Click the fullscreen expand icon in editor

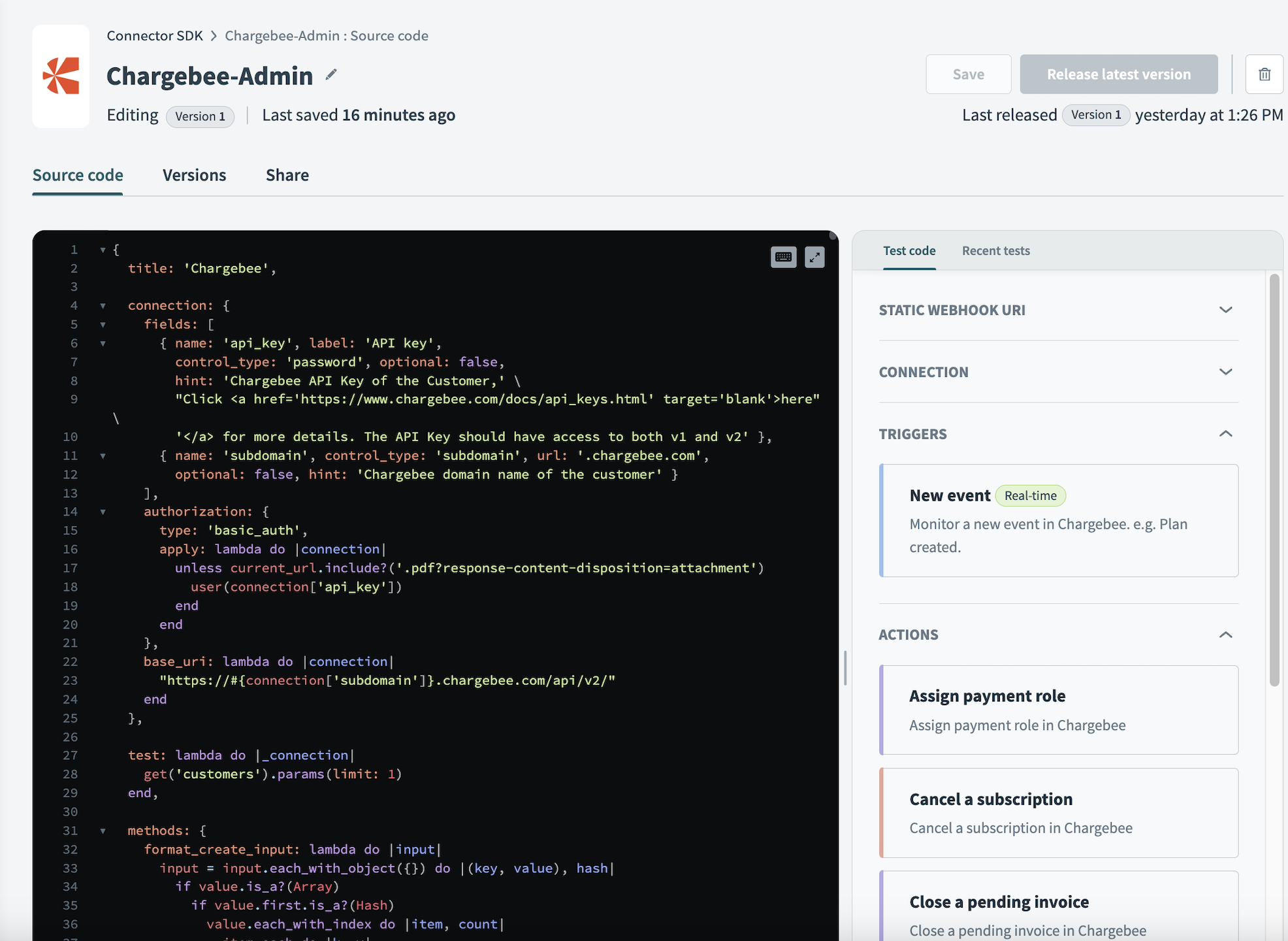click(x=815, y=256)
